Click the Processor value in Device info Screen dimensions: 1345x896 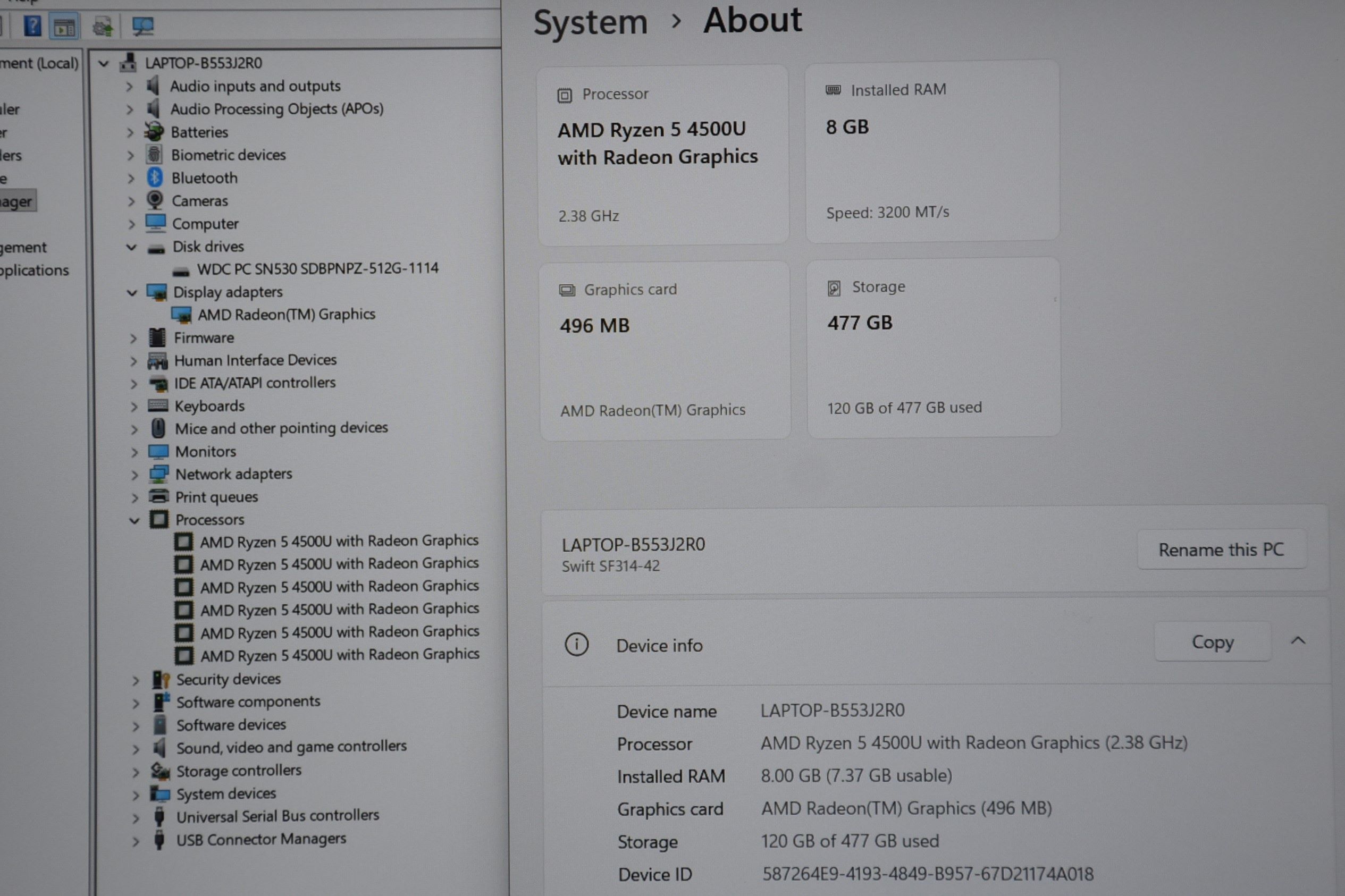point(974,742)
